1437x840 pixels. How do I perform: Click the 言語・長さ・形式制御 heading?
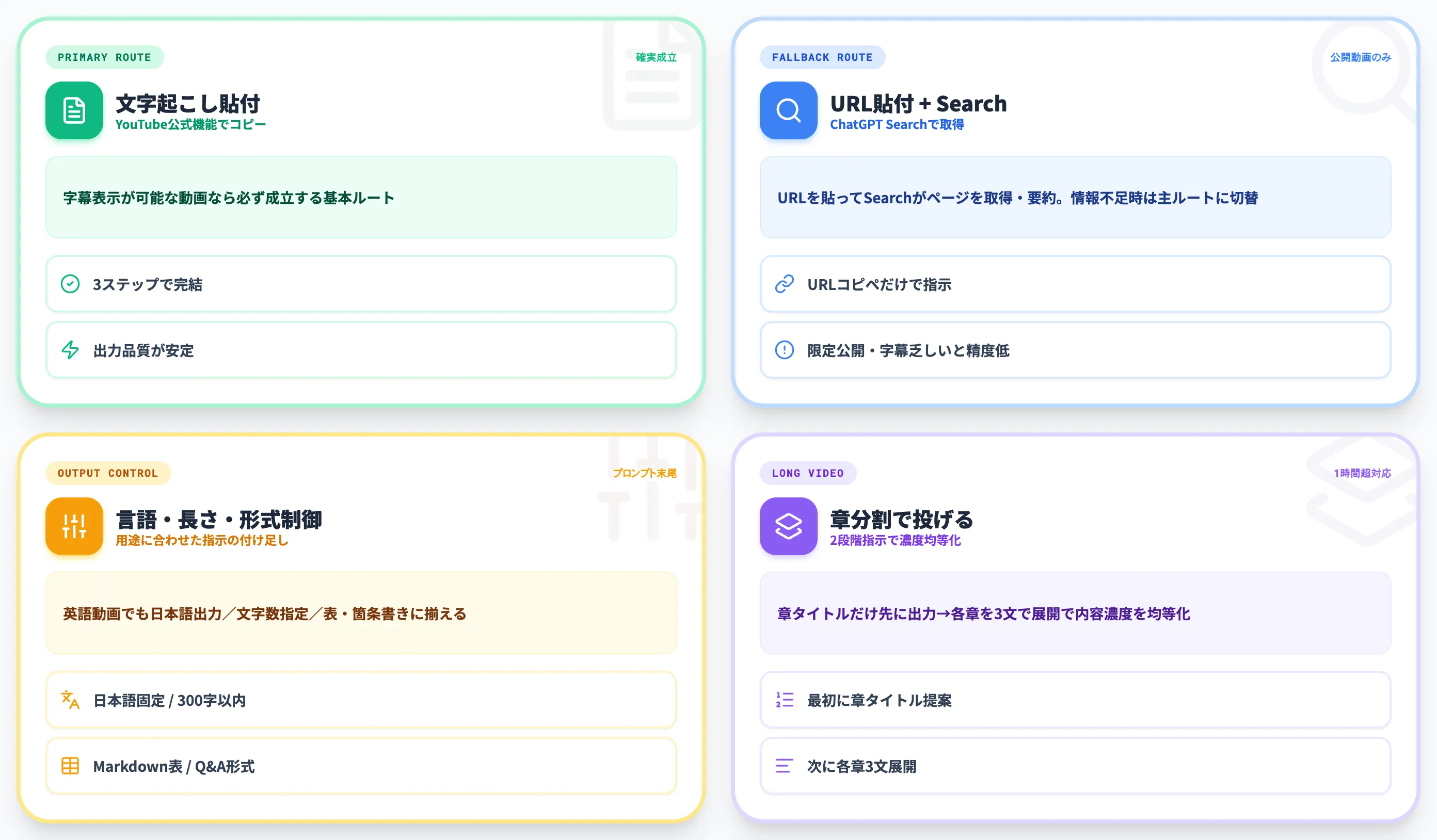(219, 520)
